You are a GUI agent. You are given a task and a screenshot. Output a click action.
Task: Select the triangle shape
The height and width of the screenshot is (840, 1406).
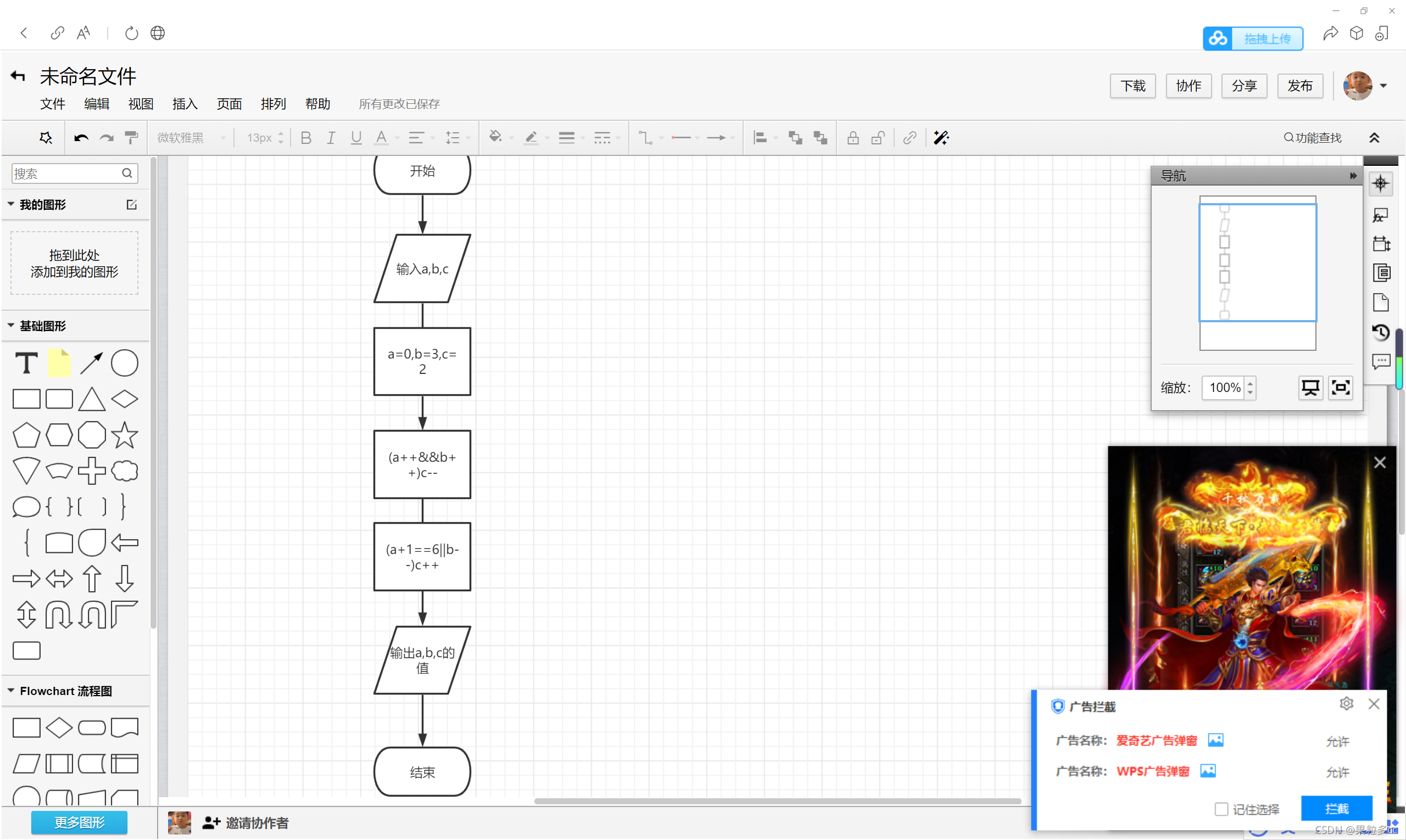92,399
